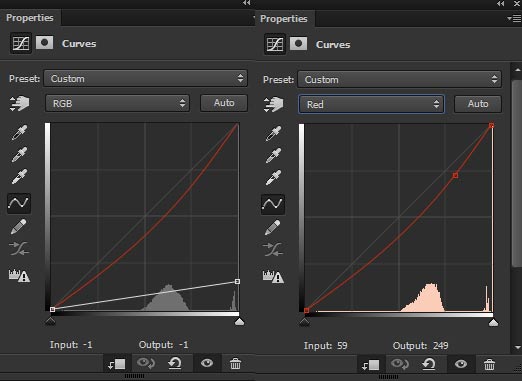This screenshot has width=522, height=381.
Task: Click histogram warning icon in right panel
Action: point(273,277)
